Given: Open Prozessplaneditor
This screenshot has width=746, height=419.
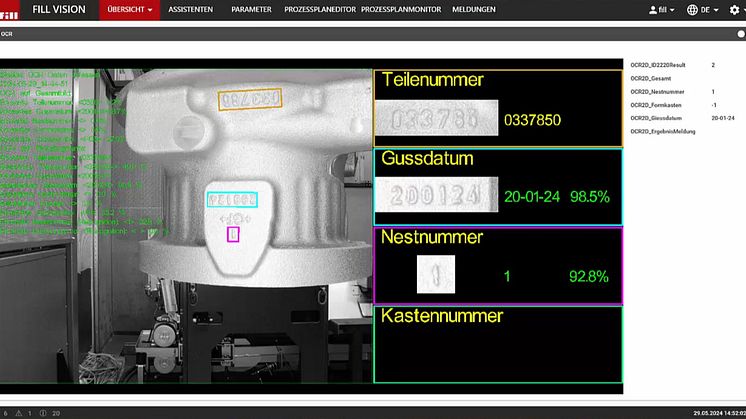Looking at the screenshot, I should pos(318,9).
